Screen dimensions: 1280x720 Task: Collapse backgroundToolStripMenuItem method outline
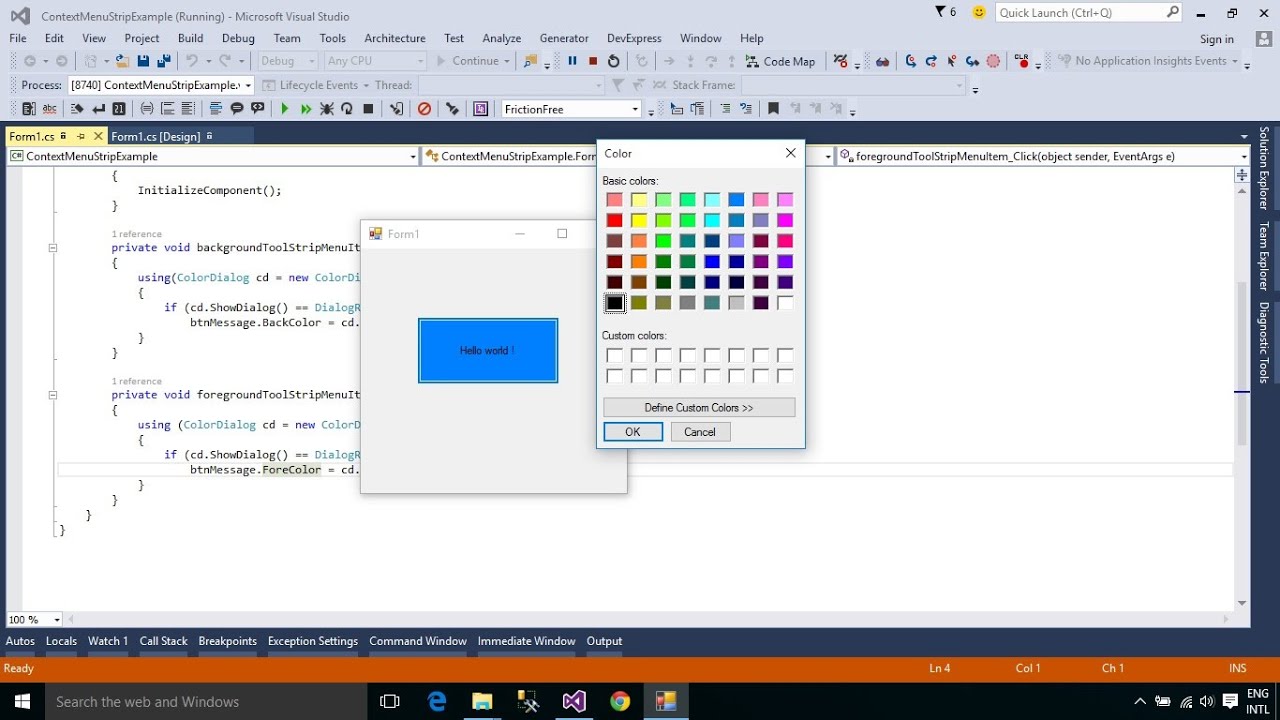point(53,248)
